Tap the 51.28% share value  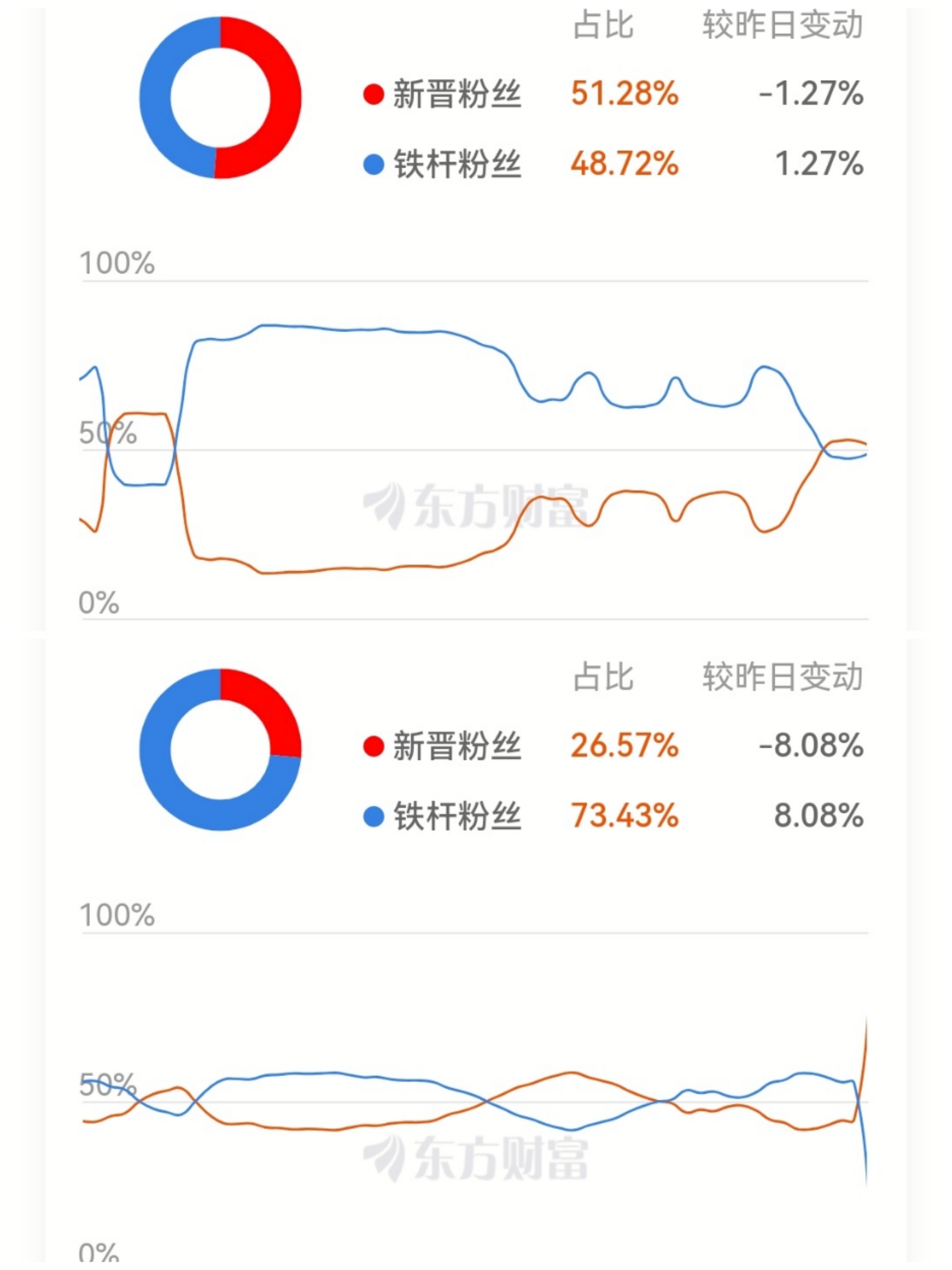(625, 93)
